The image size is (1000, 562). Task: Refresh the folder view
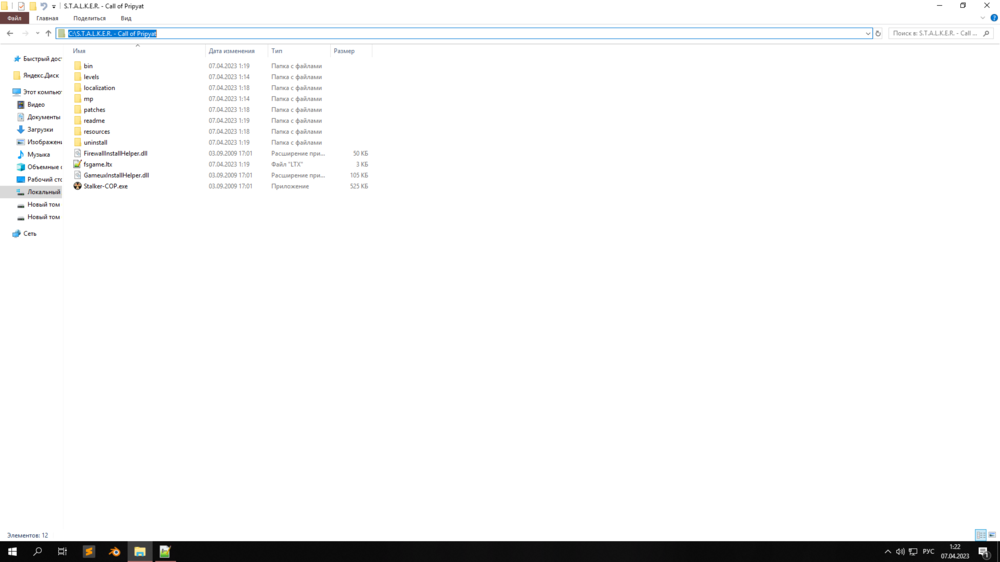[878, 33]
